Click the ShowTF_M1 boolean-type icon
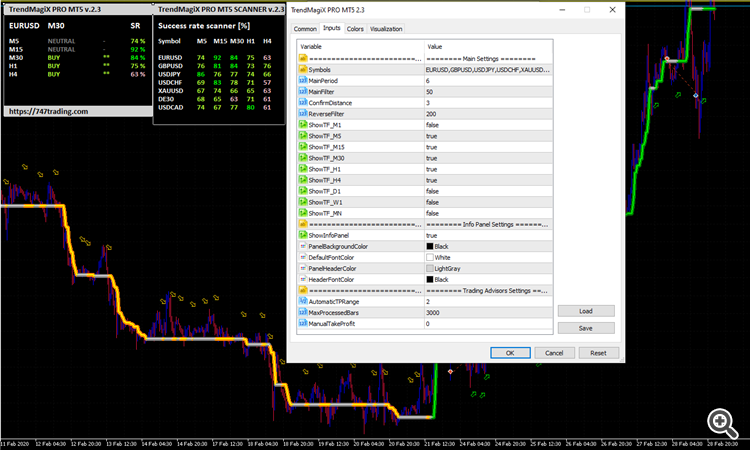 coord(303,124)
